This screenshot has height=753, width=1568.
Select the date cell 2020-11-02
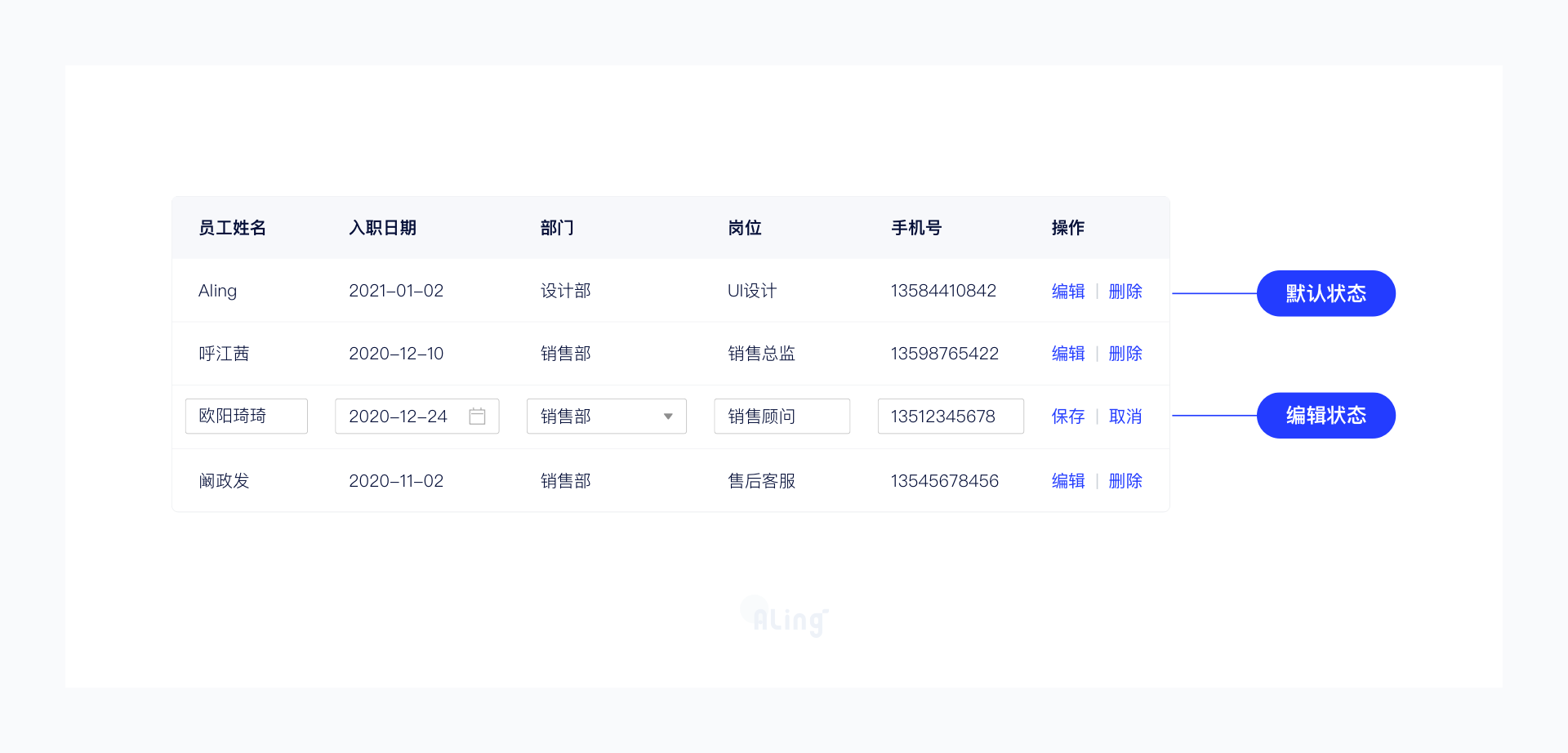pyautogui.click(x=396, y=481)
